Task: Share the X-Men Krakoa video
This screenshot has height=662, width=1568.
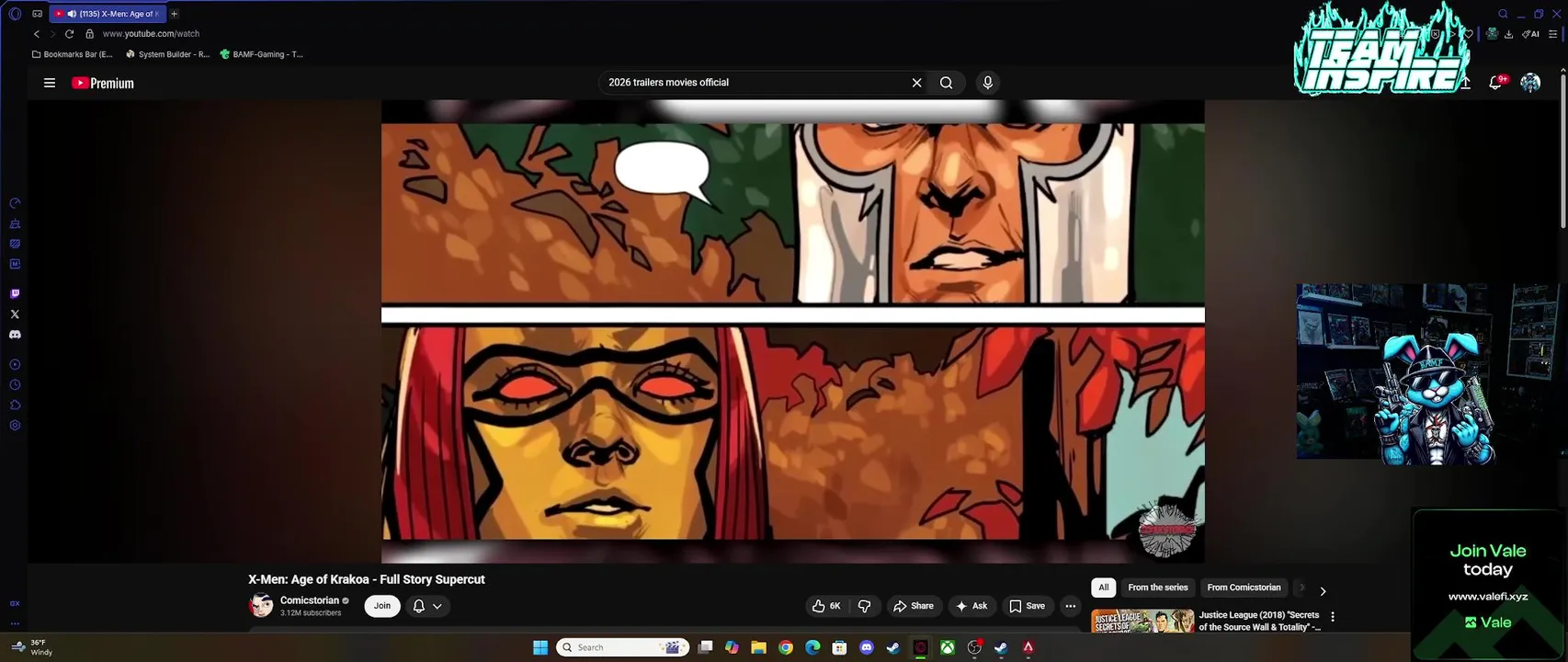Action: [914, 606]
